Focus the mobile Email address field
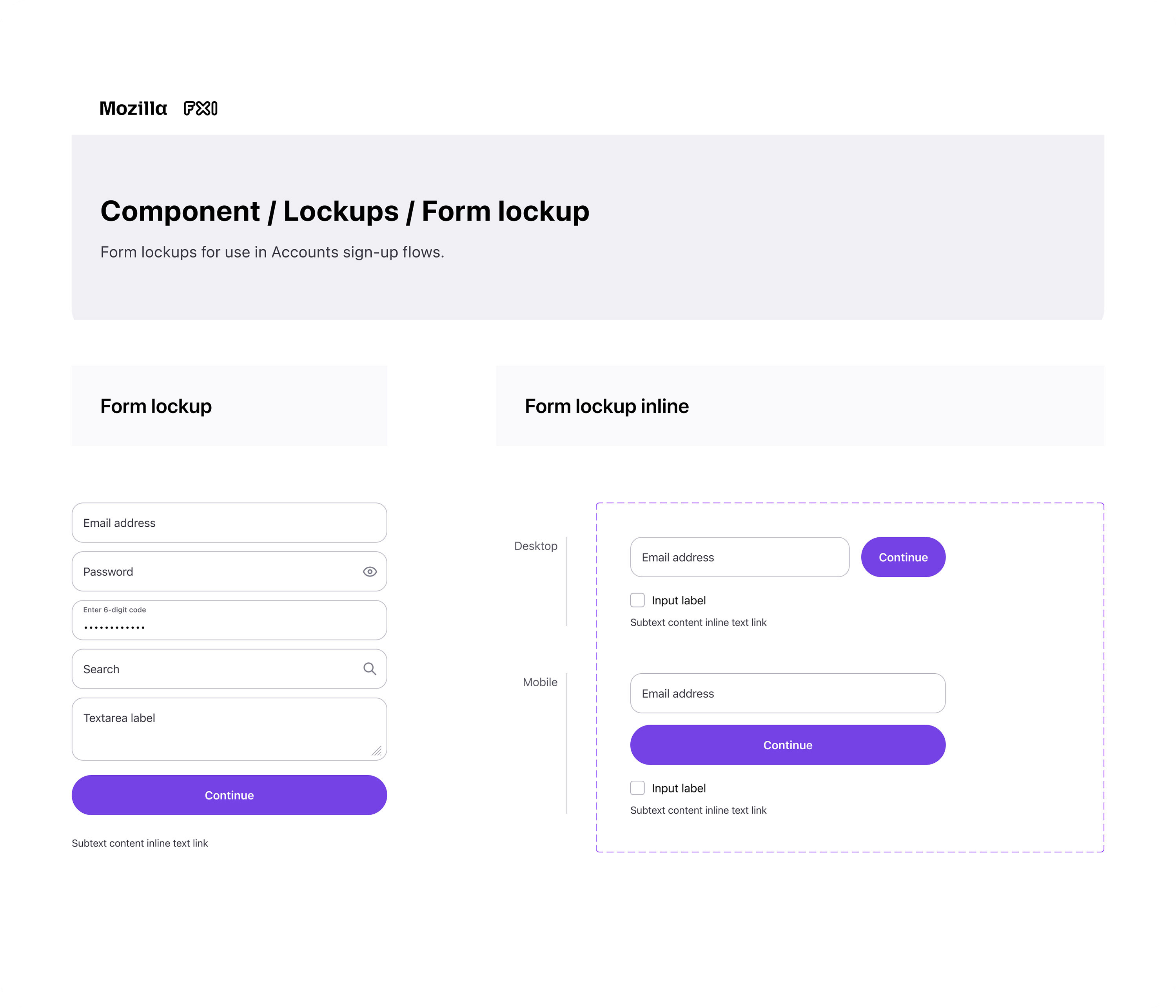The image size is (1176, 1008). 788,694
